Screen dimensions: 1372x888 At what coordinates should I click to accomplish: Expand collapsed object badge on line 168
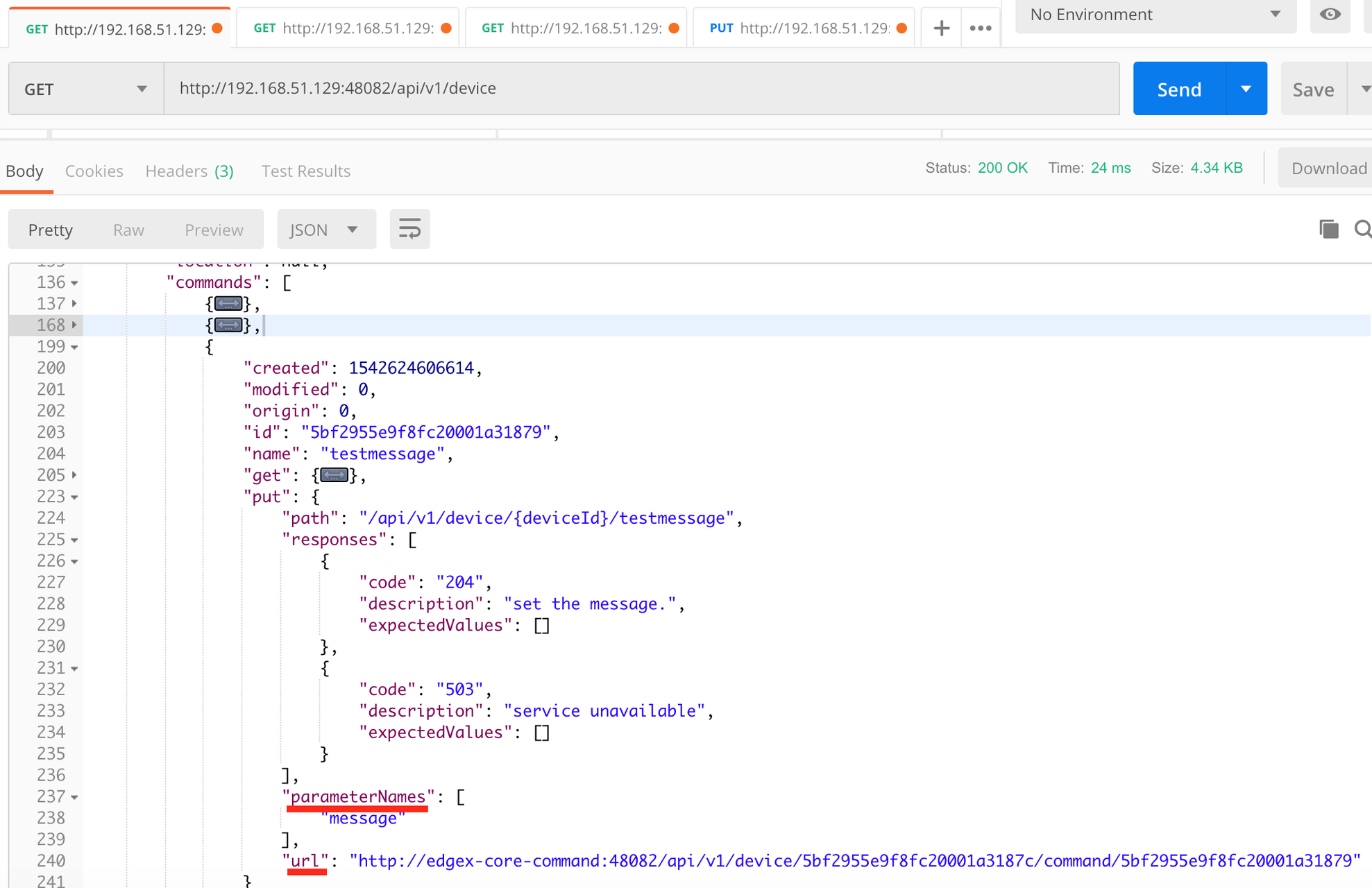[228, 325]
